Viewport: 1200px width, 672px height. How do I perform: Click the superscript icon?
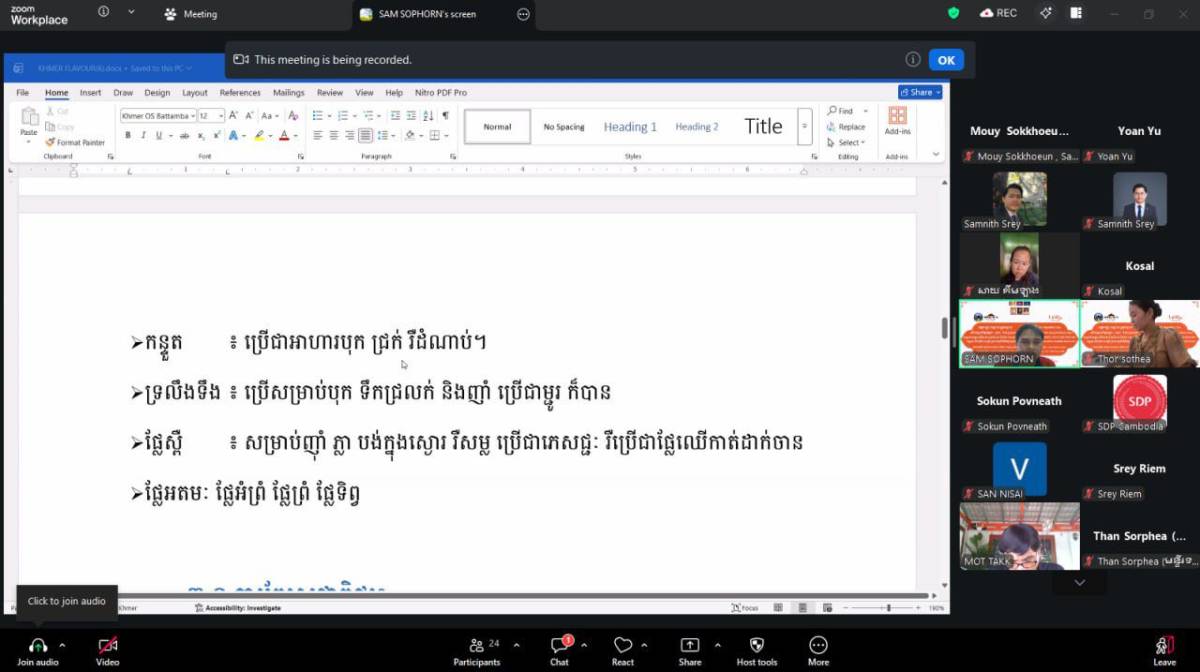pos(217,135)
